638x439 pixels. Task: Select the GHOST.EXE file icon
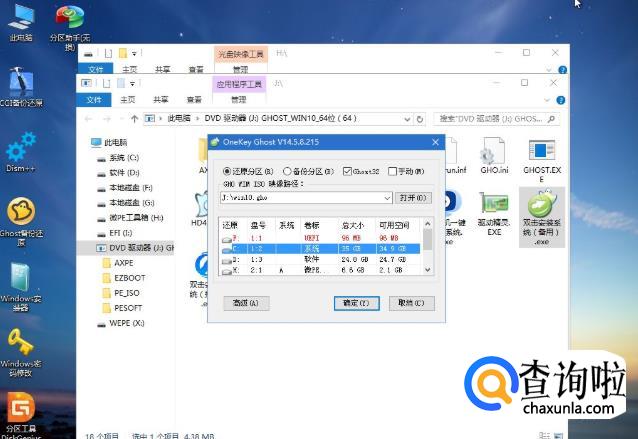pos(542,160)
